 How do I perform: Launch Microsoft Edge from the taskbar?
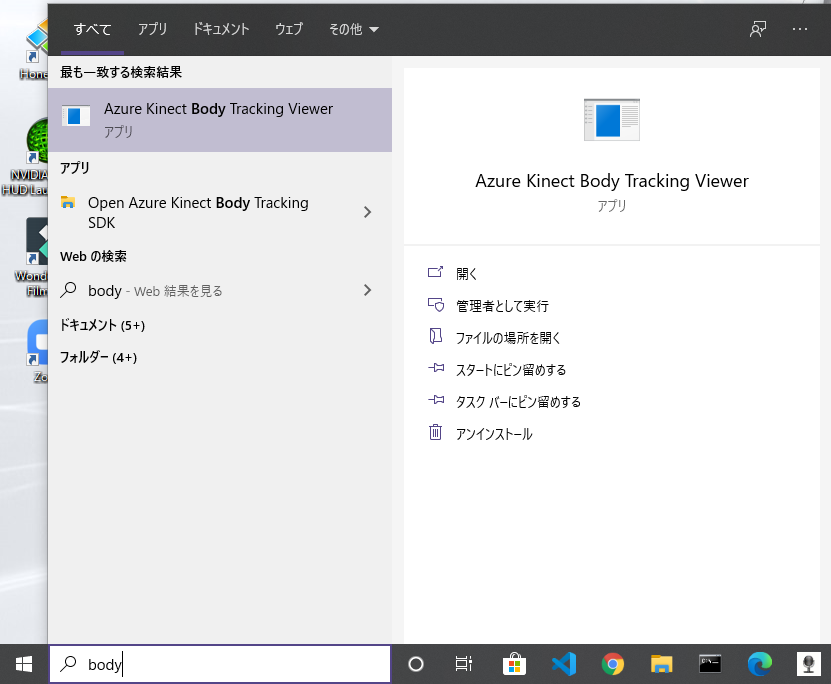pos(759,664)
